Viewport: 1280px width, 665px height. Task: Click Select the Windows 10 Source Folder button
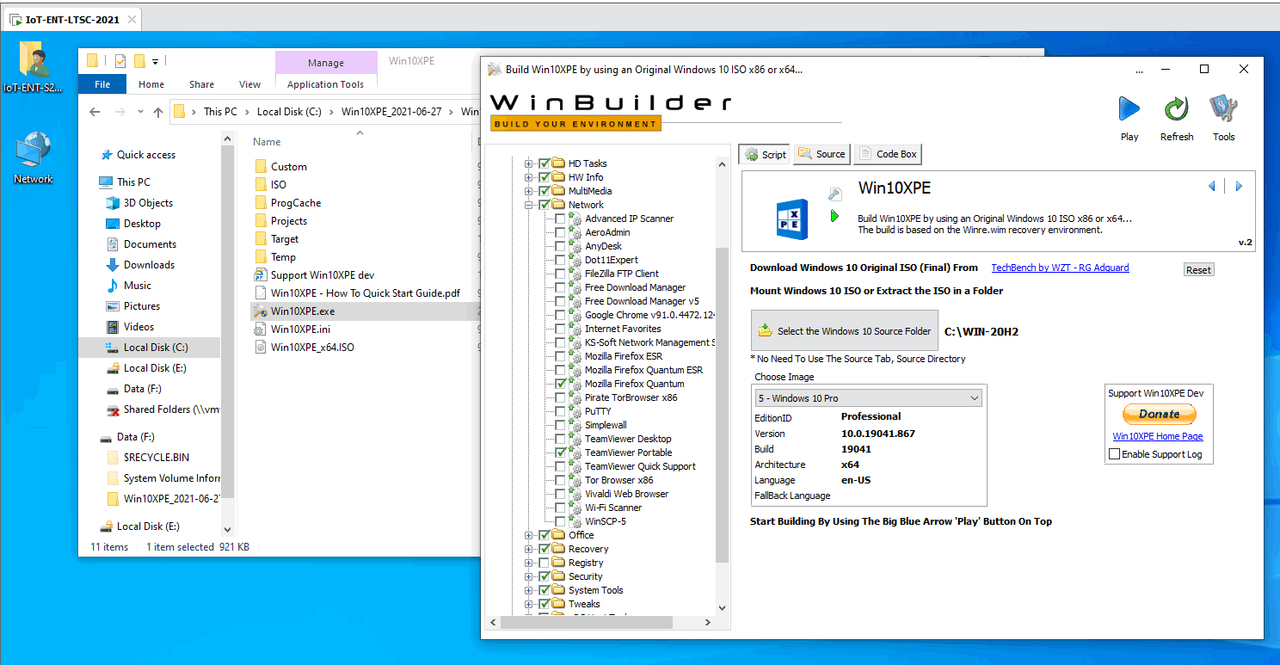point(845,331)
